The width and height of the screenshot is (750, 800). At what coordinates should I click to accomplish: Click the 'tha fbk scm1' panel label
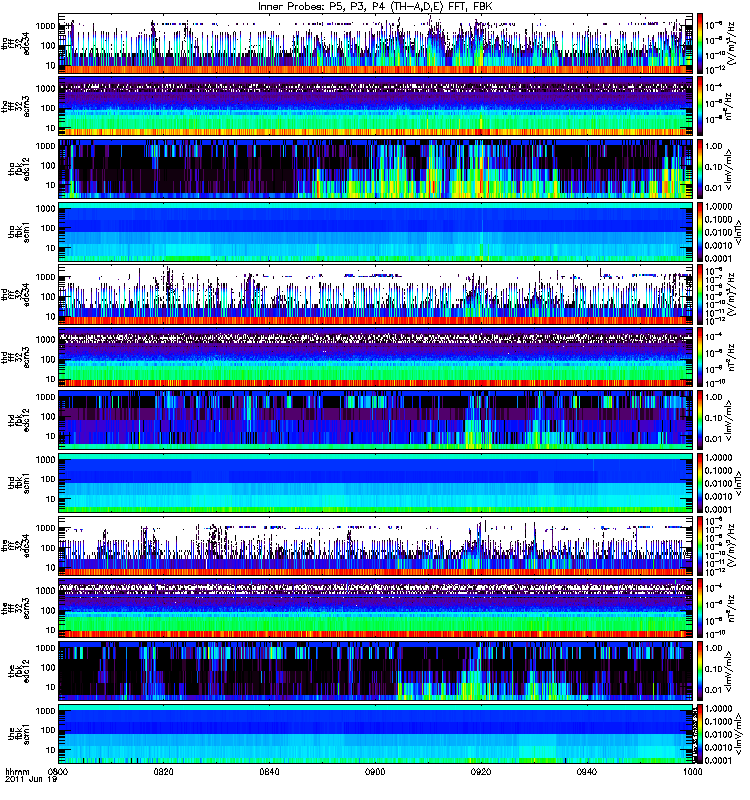point(19,232)
